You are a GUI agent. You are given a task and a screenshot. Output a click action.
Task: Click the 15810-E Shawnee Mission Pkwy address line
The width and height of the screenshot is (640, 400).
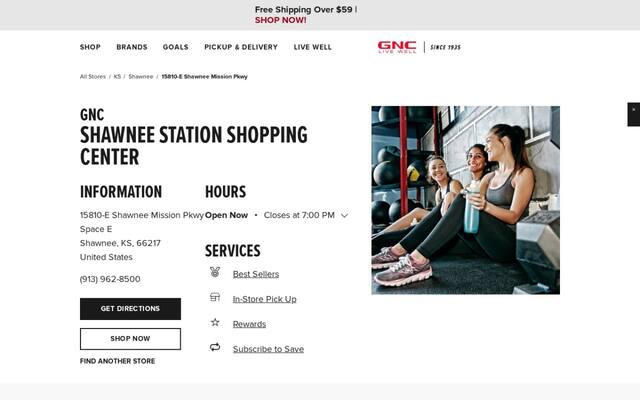[x=142, y=215]
